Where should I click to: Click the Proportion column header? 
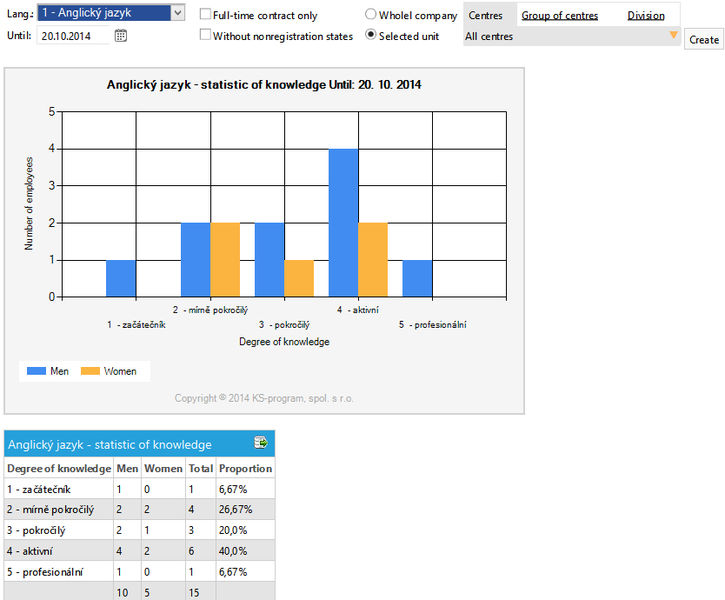[245, 468]
